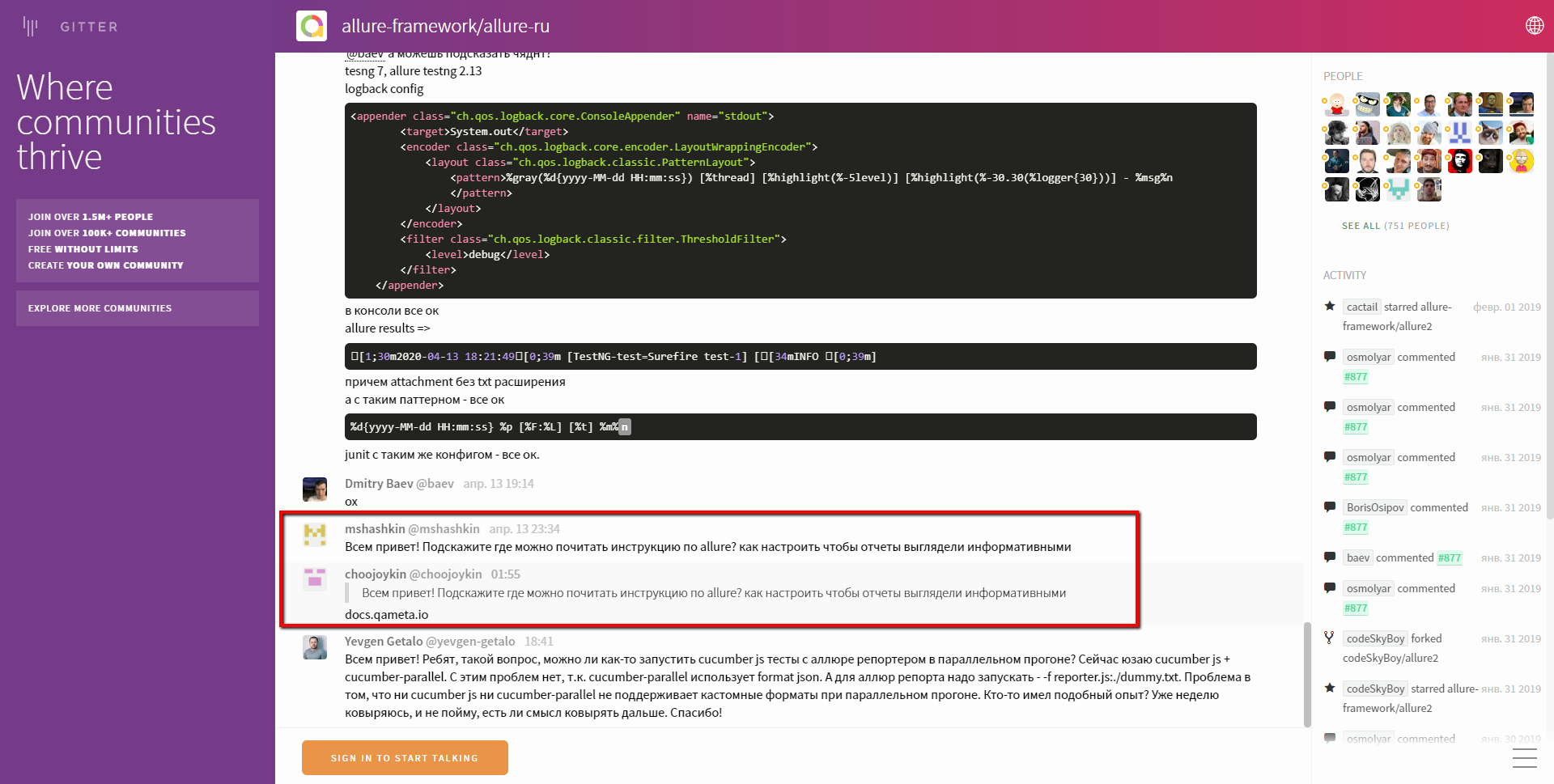Click the comment icon beside BorisOsipov commented
This screenshot has width=1554, height=784.
coord(1330,507)
